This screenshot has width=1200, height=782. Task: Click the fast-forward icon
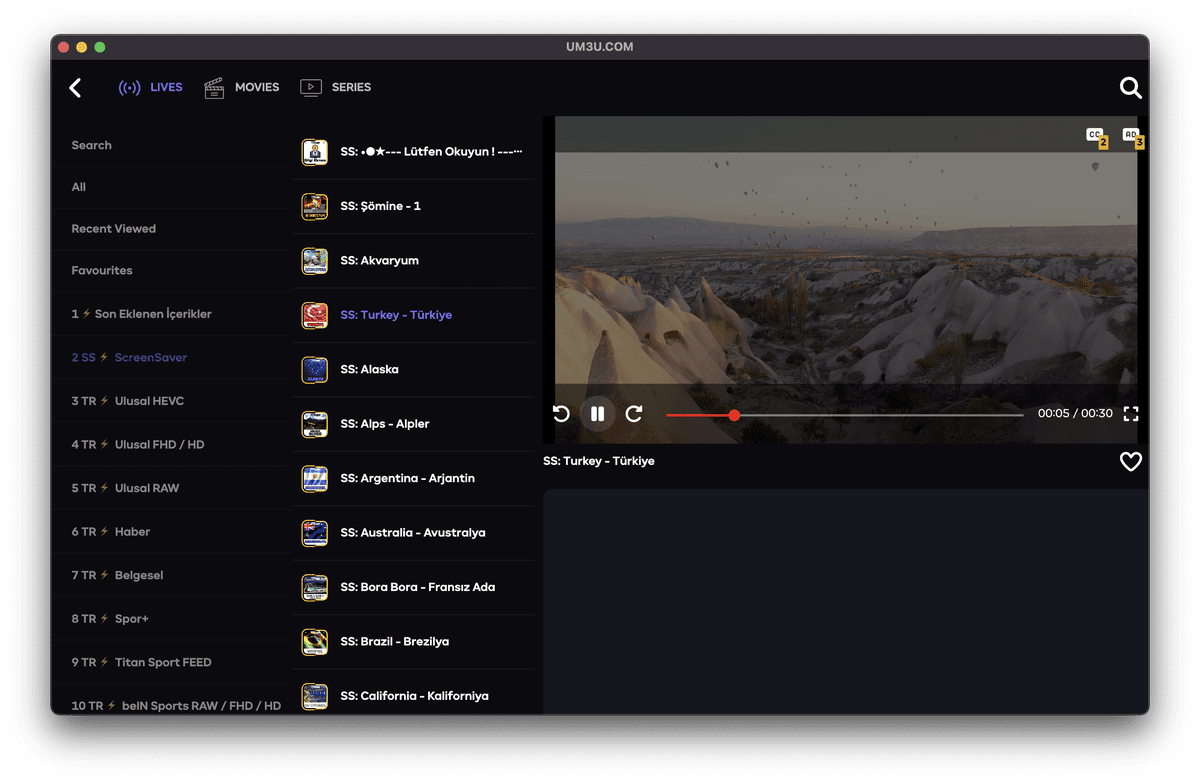point(634,414)
